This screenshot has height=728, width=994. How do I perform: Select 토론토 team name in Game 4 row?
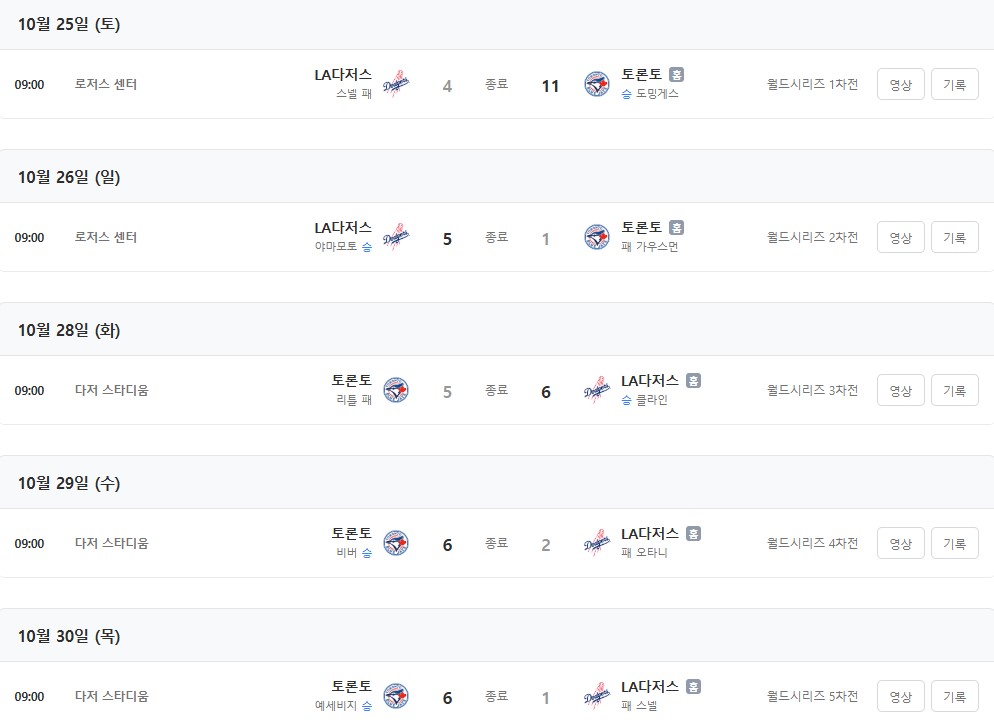pos(351,533)
